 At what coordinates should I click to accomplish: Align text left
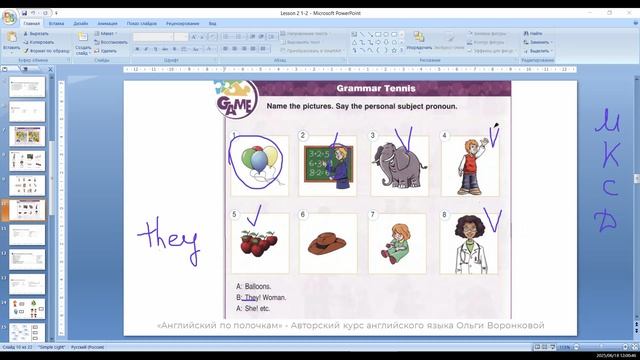[x=225, y=49]
